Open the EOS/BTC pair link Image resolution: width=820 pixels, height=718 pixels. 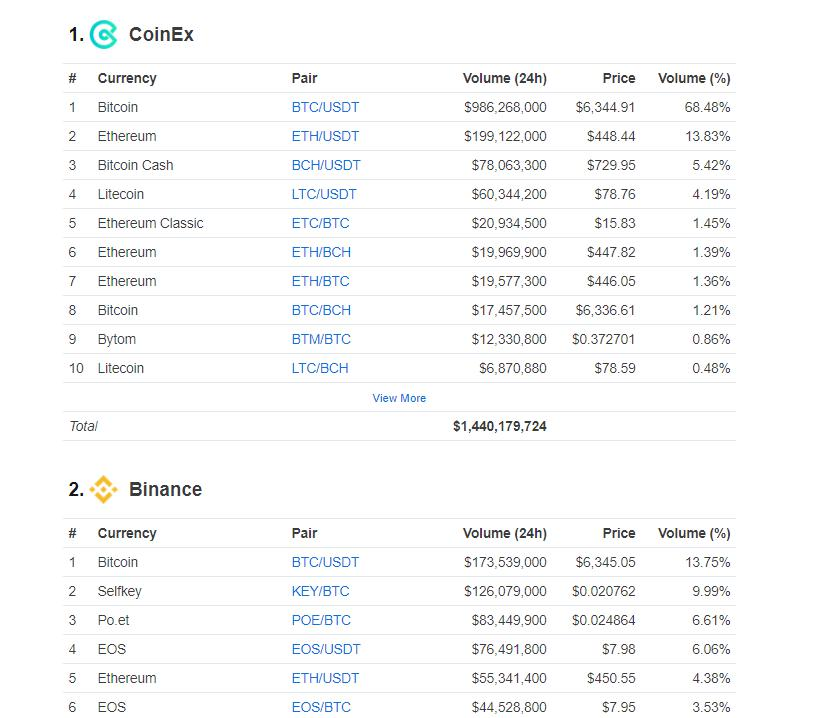tap(321, 707)
